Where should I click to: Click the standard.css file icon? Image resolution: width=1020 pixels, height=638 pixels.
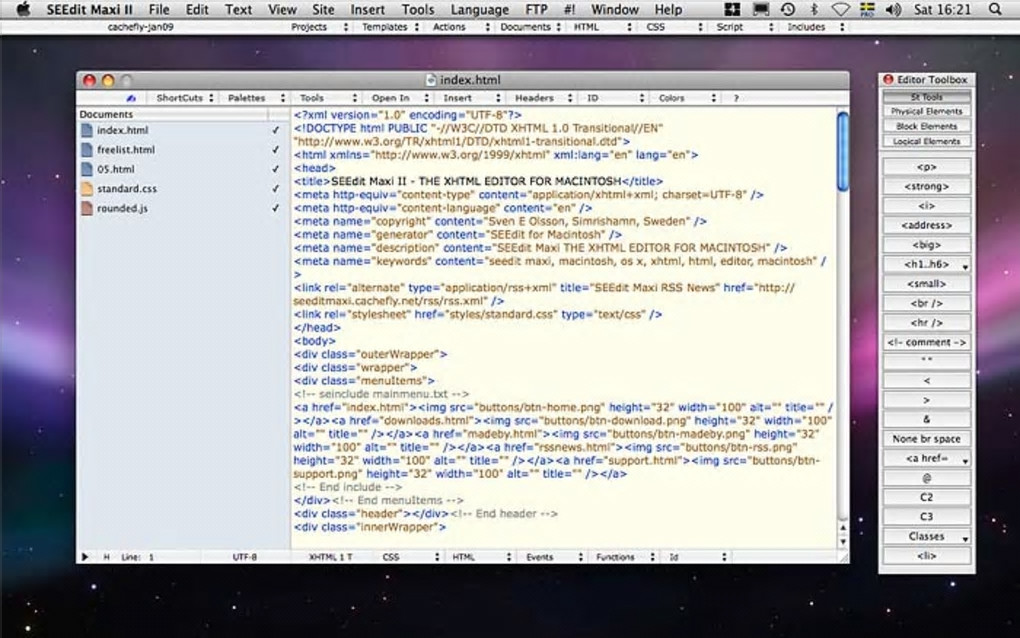click(87, 189)
